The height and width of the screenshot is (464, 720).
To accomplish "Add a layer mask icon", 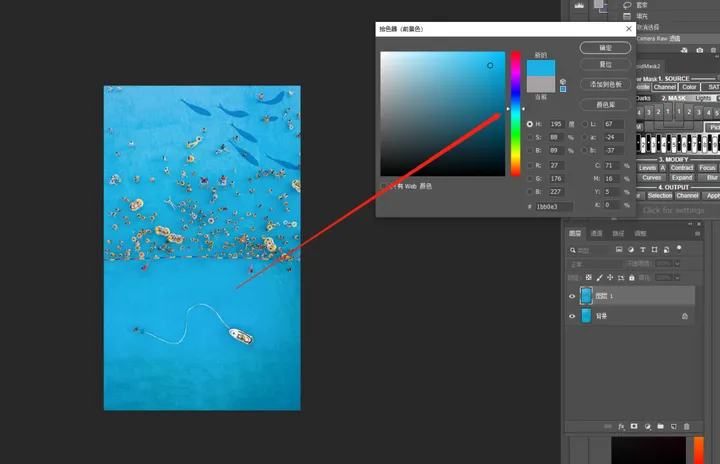I will (634, 426).
